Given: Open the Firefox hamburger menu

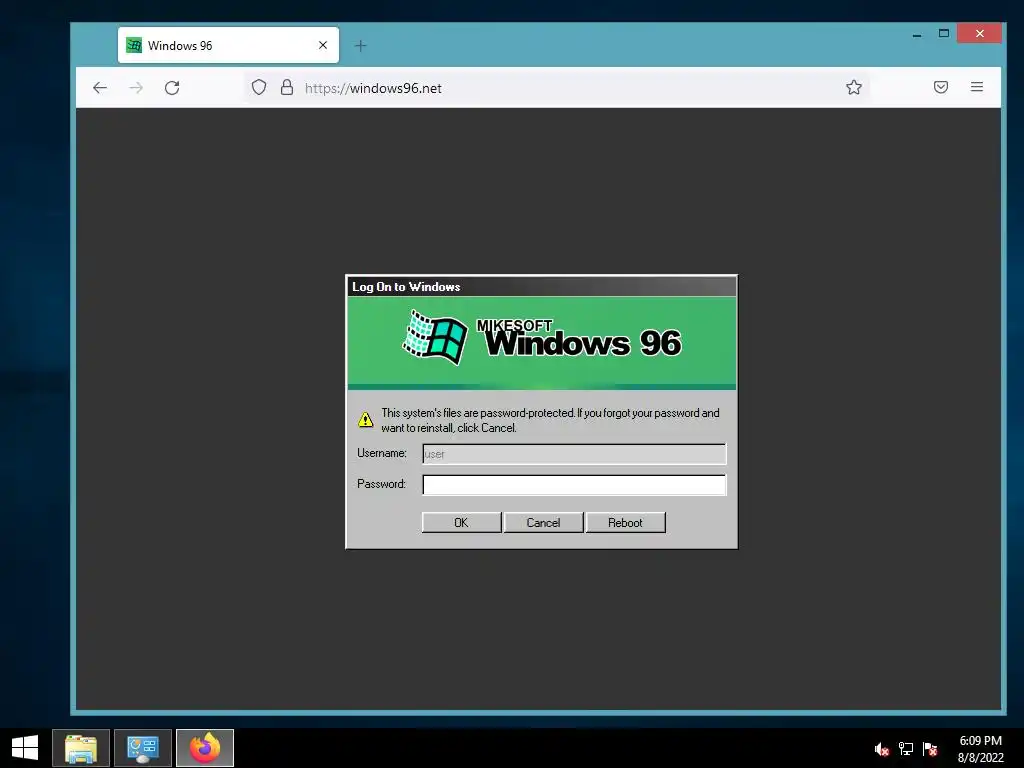Looking at the screenshot, I should click(977, 87).
